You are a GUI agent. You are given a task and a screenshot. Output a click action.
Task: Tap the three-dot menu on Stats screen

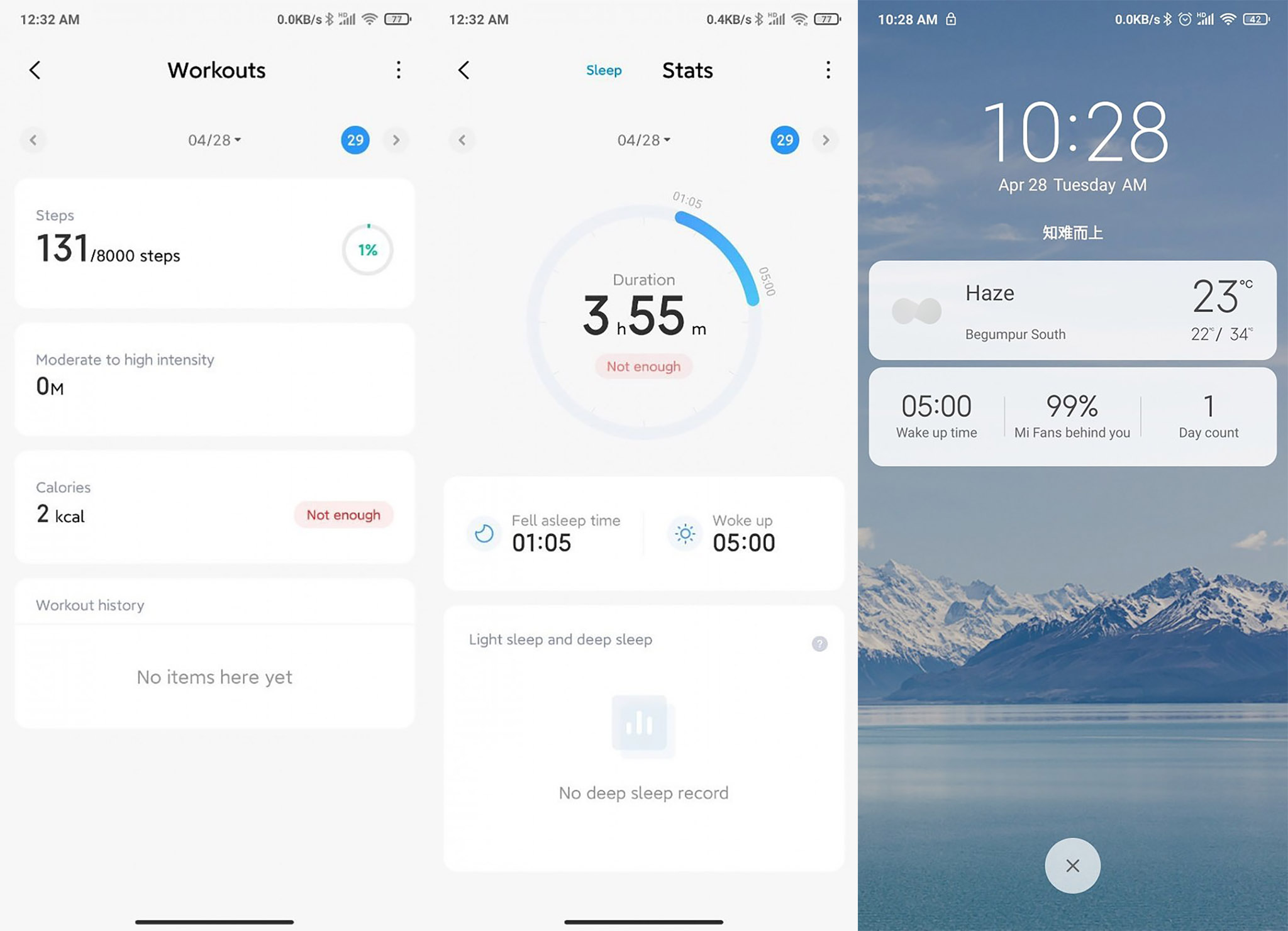(826, 69)
